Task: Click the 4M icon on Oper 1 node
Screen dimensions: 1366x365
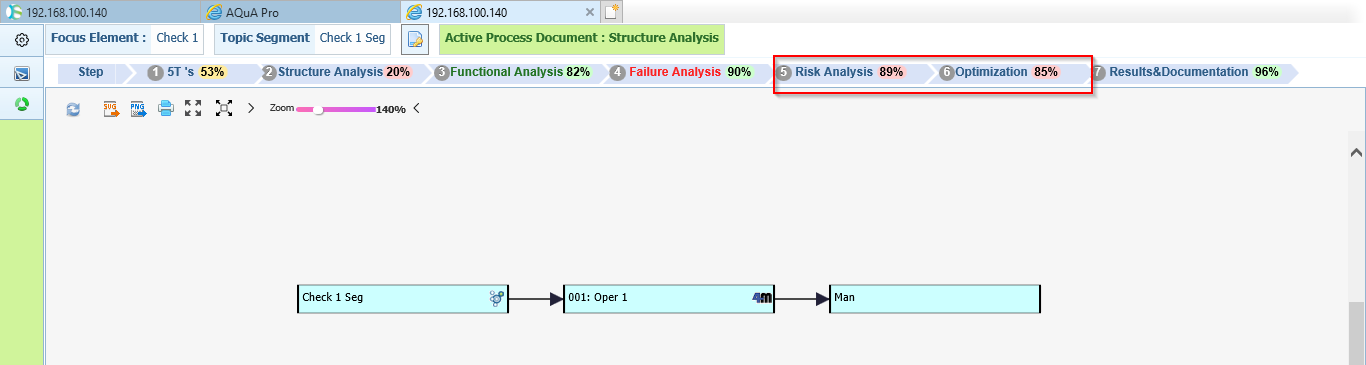Action: click(762, 297)
